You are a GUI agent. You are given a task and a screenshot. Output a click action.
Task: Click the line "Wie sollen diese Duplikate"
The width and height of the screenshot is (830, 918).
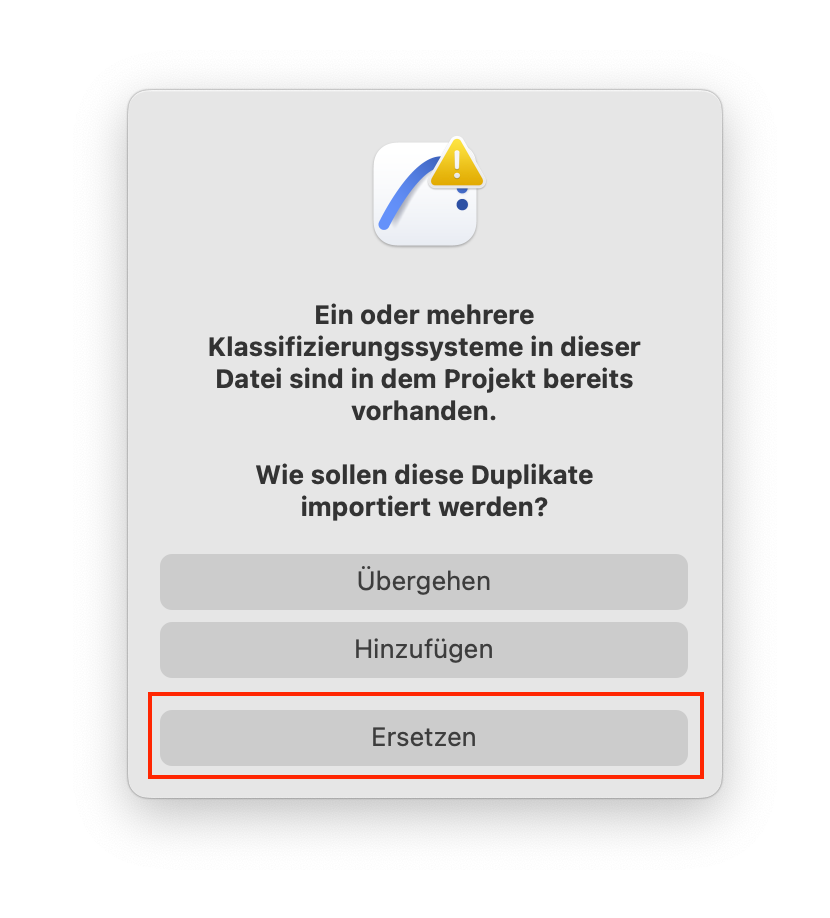tap(424, 475)
